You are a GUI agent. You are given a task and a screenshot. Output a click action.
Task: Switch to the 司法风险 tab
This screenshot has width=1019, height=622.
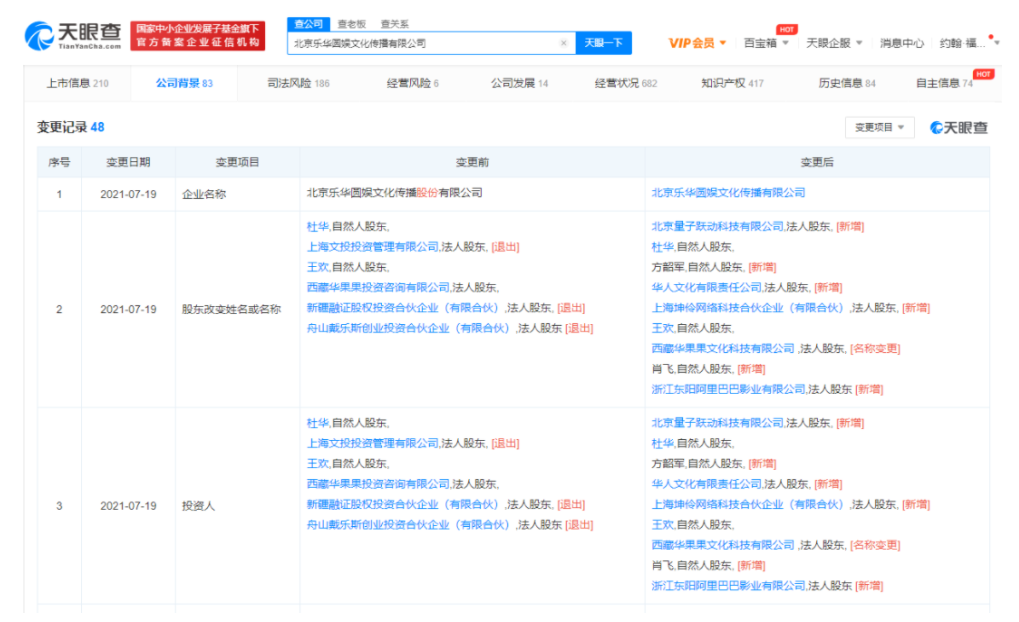[x=298, y=83]
